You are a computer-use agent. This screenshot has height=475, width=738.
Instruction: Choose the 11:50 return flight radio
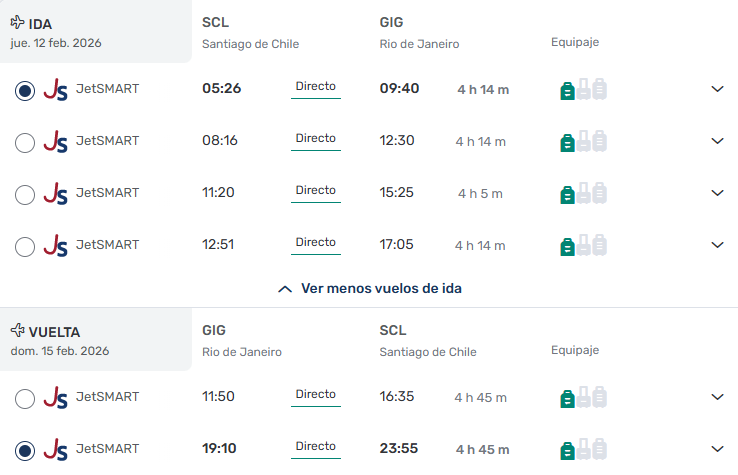pos(25,398)
